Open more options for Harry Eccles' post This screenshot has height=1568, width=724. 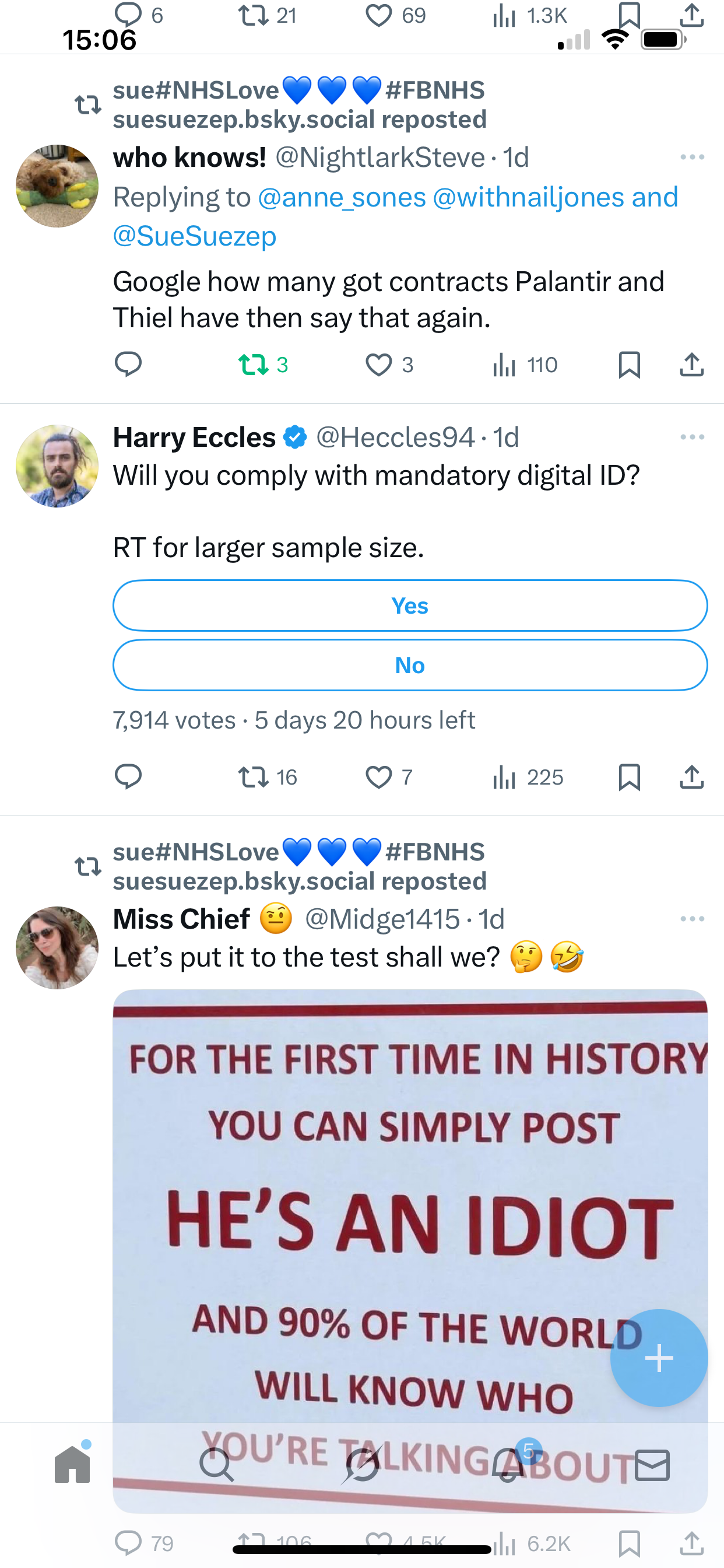click(693, 437)
